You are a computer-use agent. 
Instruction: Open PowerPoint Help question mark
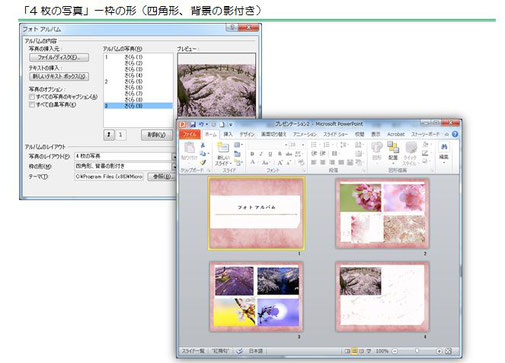click(x=455, y=134)
